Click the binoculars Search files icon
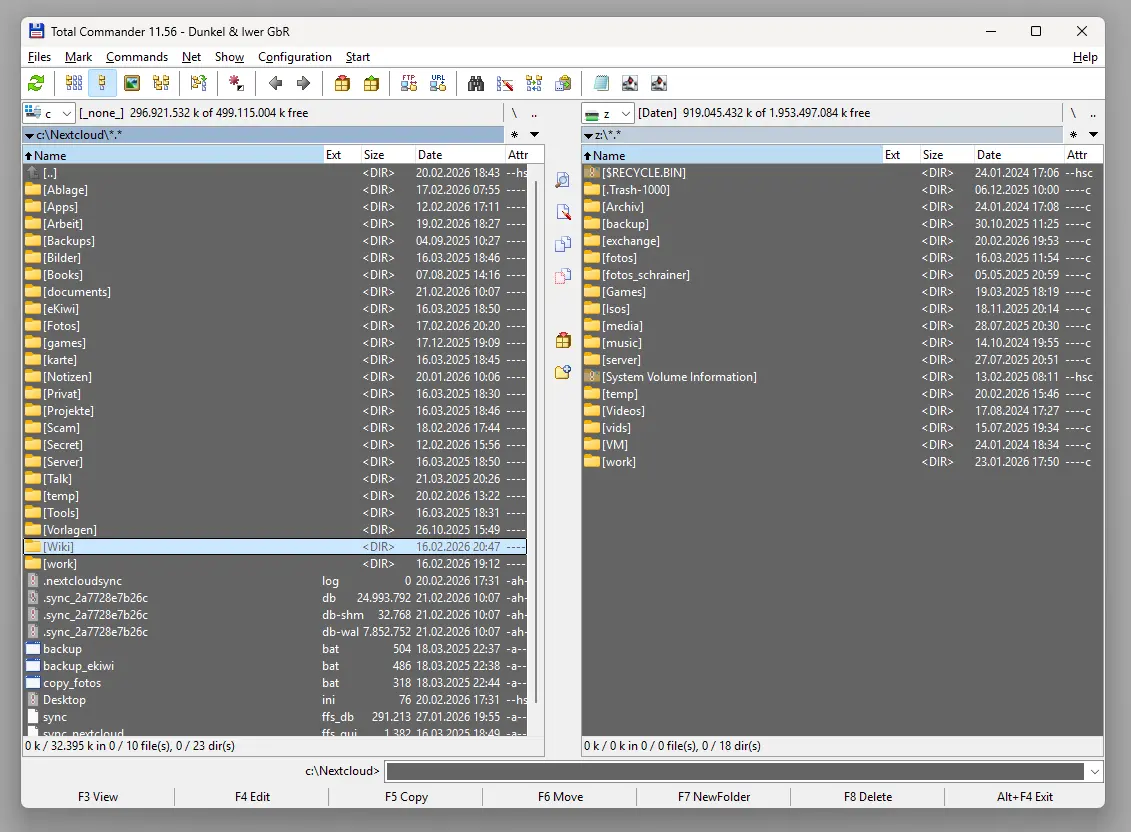This screenshot has width=1131, height=832. [x=476, y=84]
